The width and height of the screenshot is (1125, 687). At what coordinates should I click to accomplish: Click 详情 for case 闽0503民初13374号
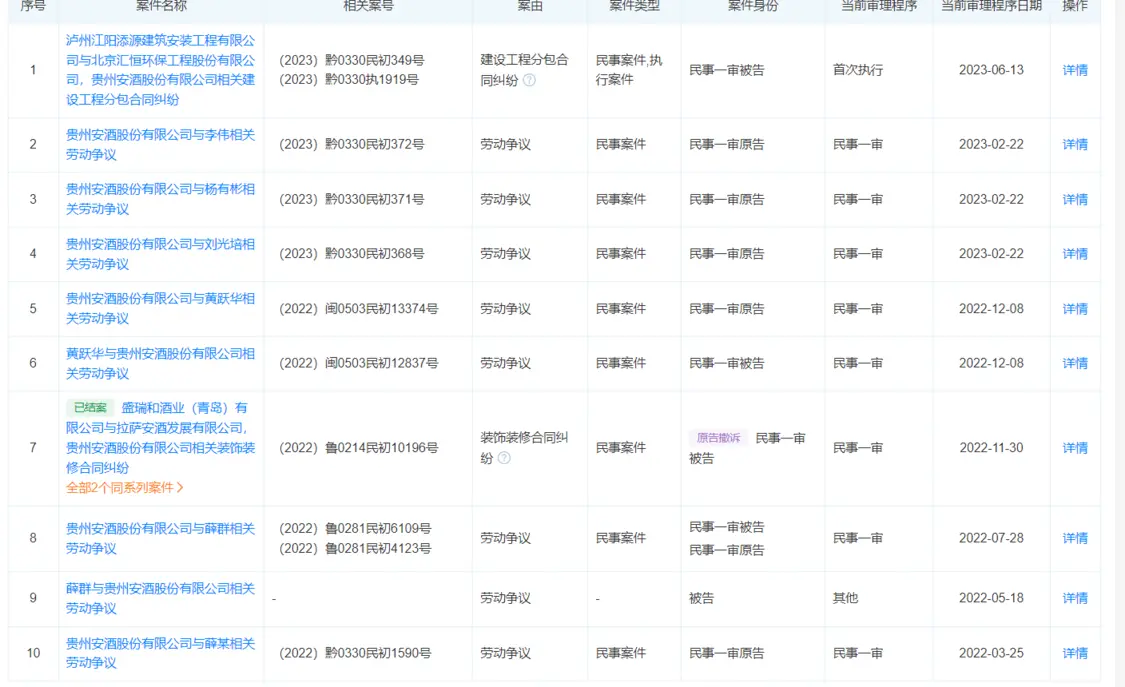coord(1075,308)
